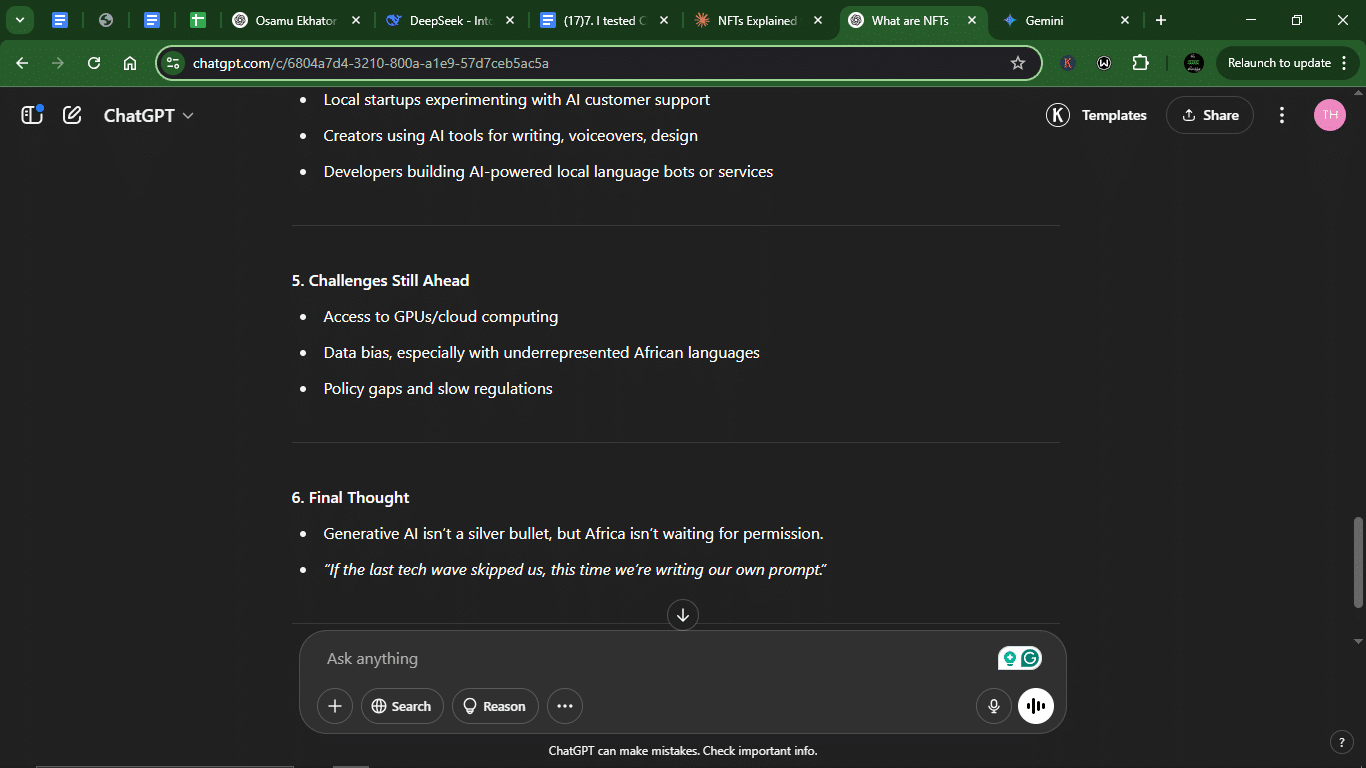1366x768 pixels.
Task: Open the Extensions puzzle menu
Action: (x=1140, y=63)
